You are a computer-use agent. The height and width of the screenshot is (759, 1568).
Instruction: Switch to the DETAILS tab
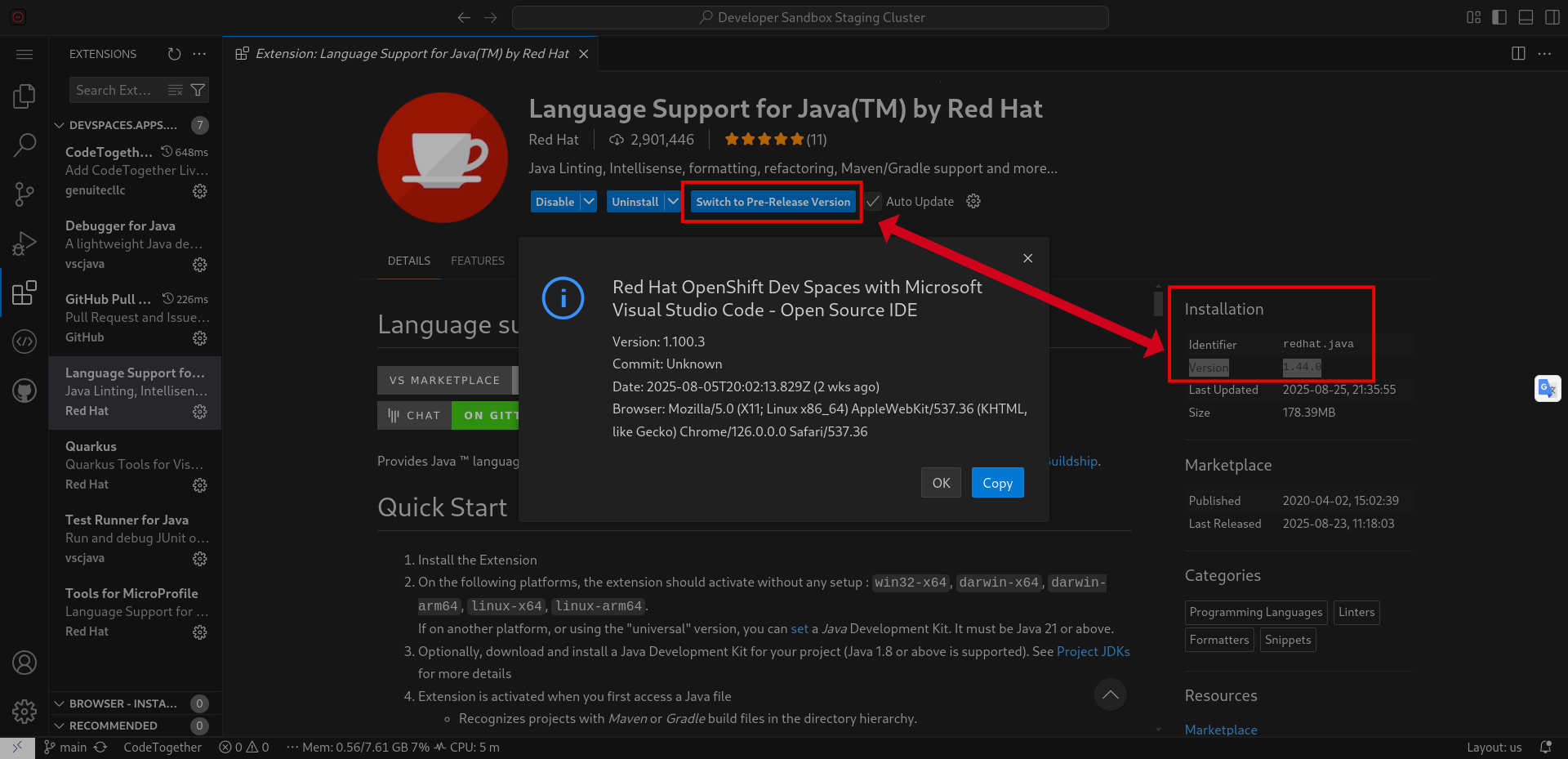409,261
